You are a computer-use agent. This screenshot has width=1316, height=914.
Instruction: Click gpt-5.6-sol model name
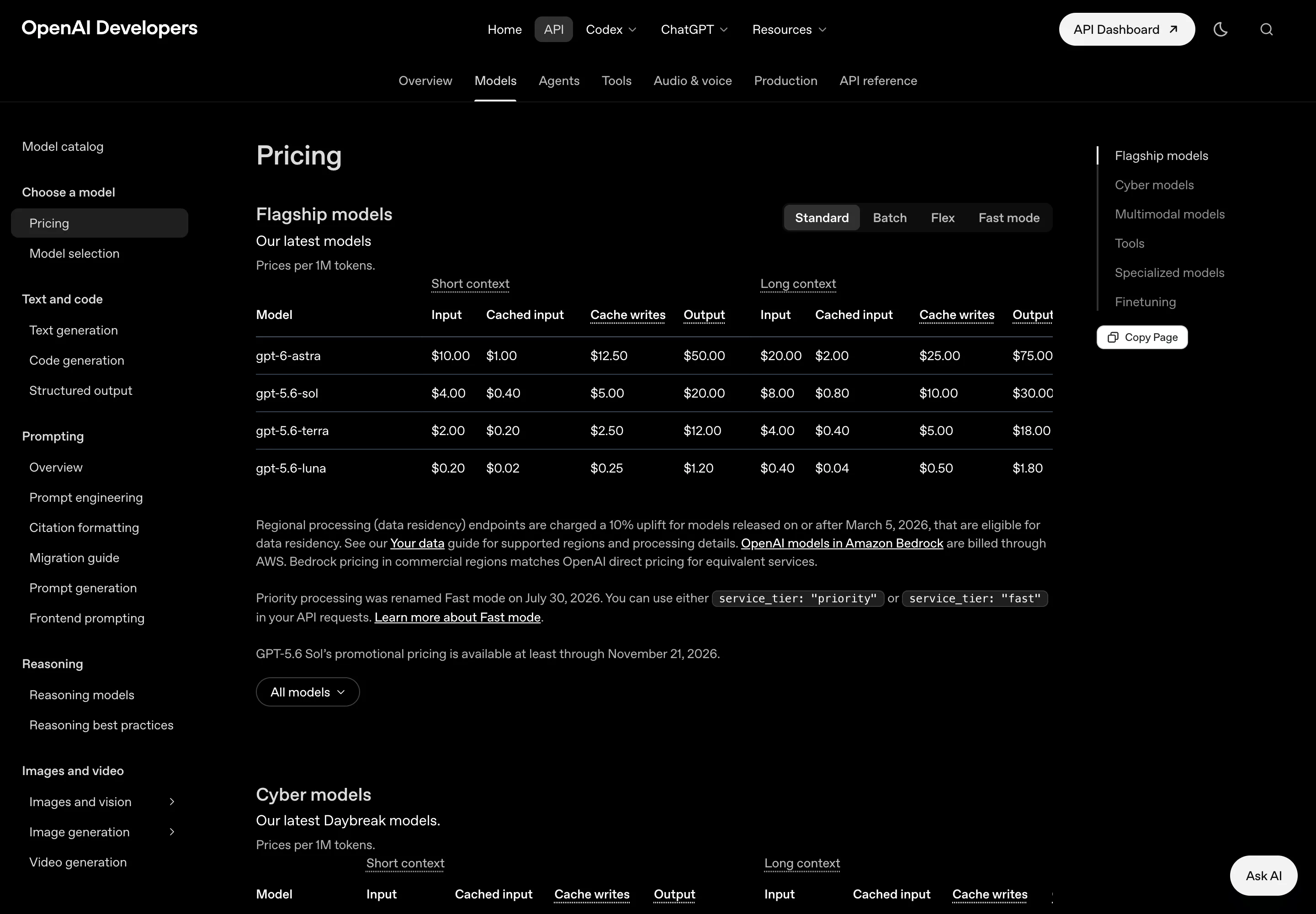(287, 393)
